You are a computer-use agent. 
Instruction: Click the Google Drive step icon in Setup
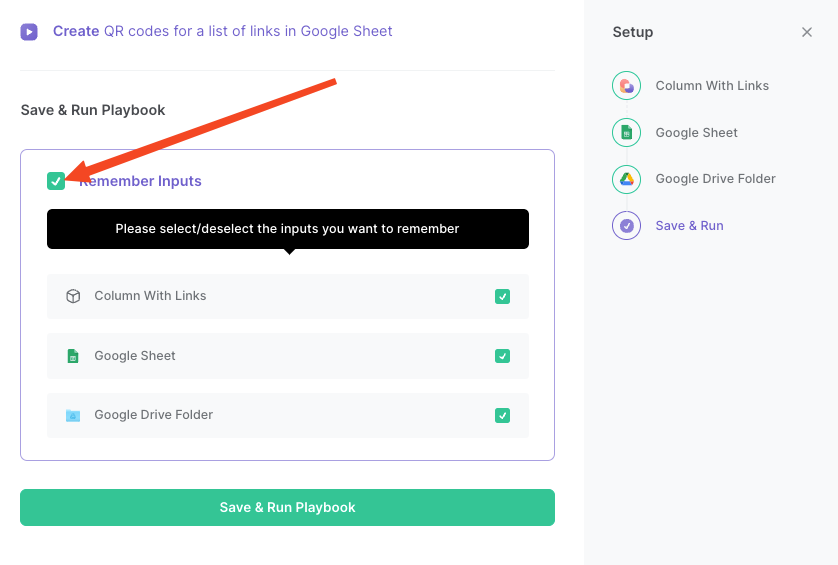(626, 179)
